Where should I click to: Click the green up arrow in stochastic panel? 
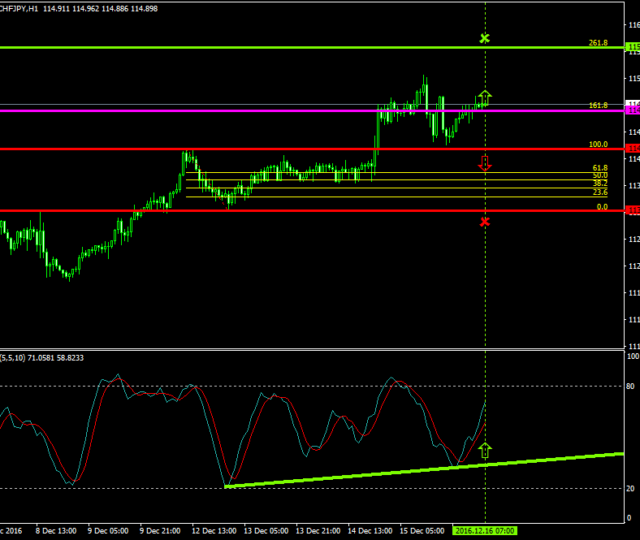point(485,449)
